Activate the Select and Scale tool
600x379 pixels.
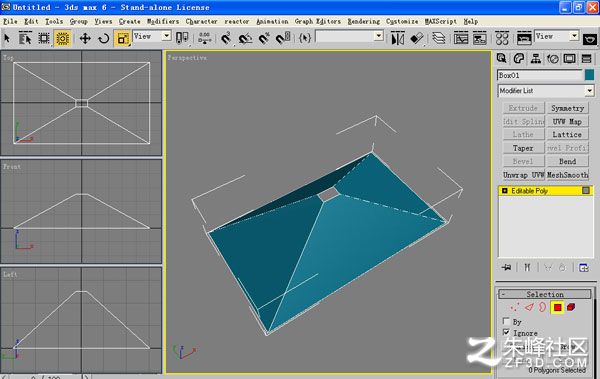122,38
